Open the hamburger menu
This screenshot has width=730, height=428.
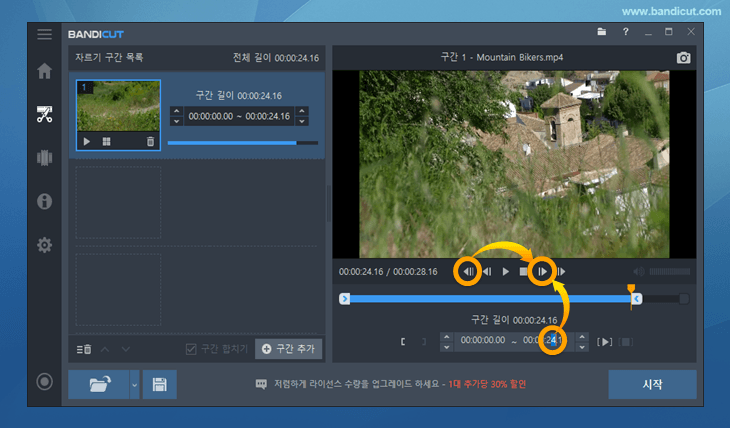[x=45, y=34]
